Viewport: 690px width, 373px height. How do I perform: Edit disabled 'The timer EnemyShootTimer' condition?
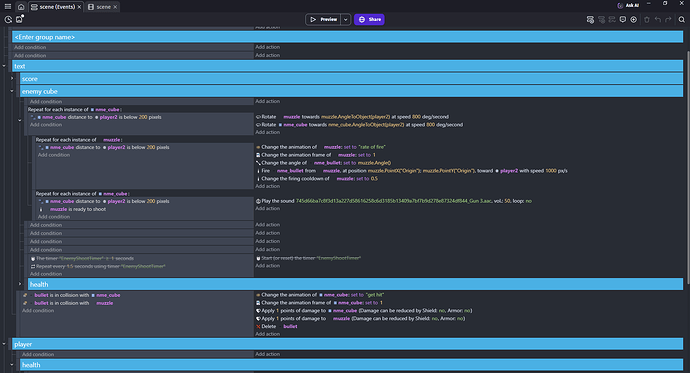82,259
